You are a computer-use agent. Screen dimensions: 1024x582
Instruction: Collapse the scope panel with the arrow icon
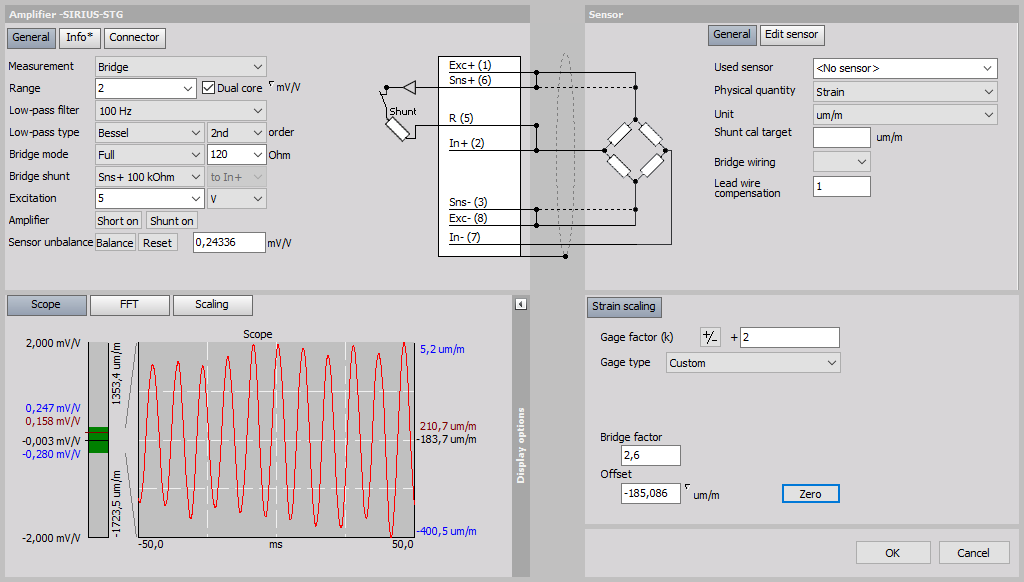(520, 304)
